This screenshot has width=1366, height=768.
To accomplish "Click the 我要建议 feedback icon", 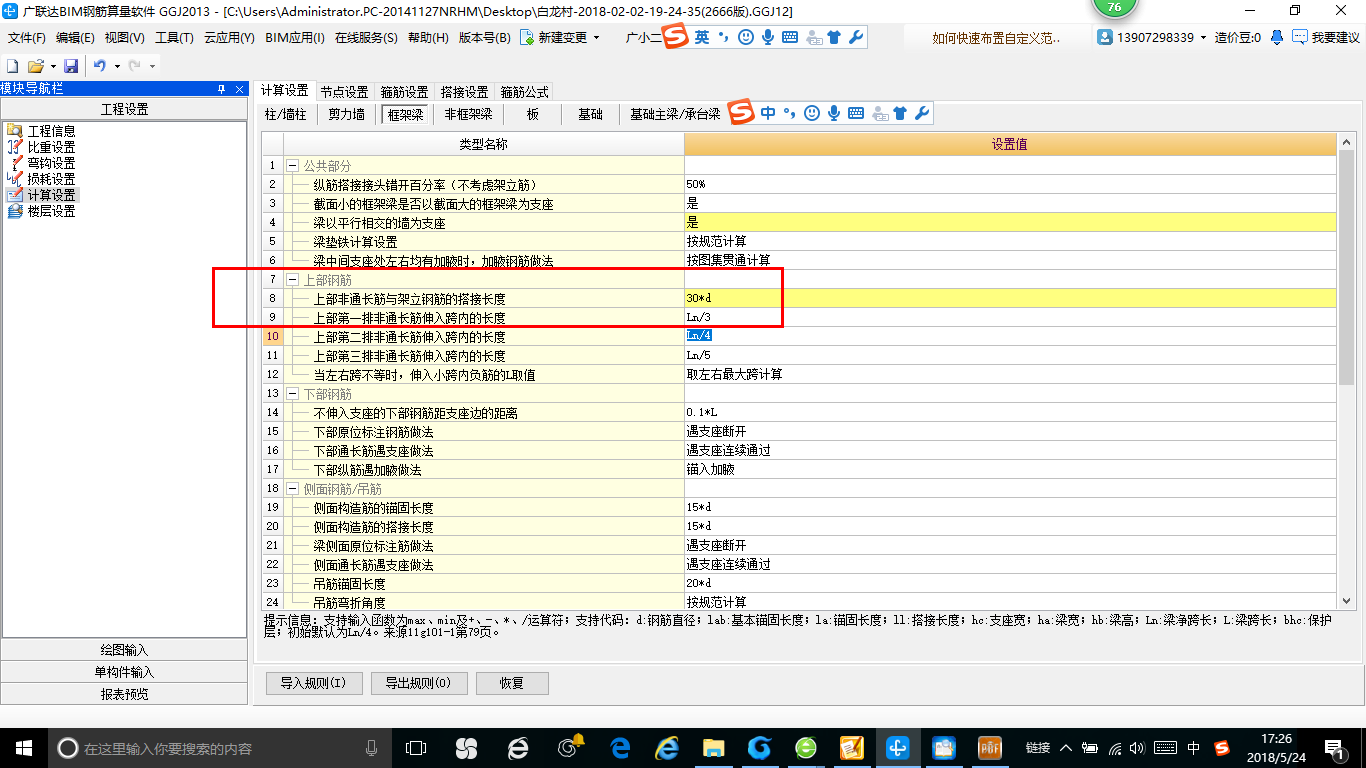I will point(1299,37).
